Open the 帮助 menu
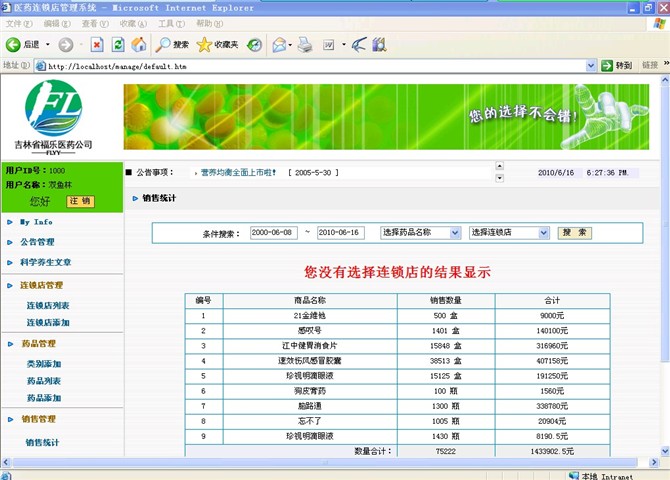Image resolution: width=670 pixels, height=480 pixels. pos(209,24)
